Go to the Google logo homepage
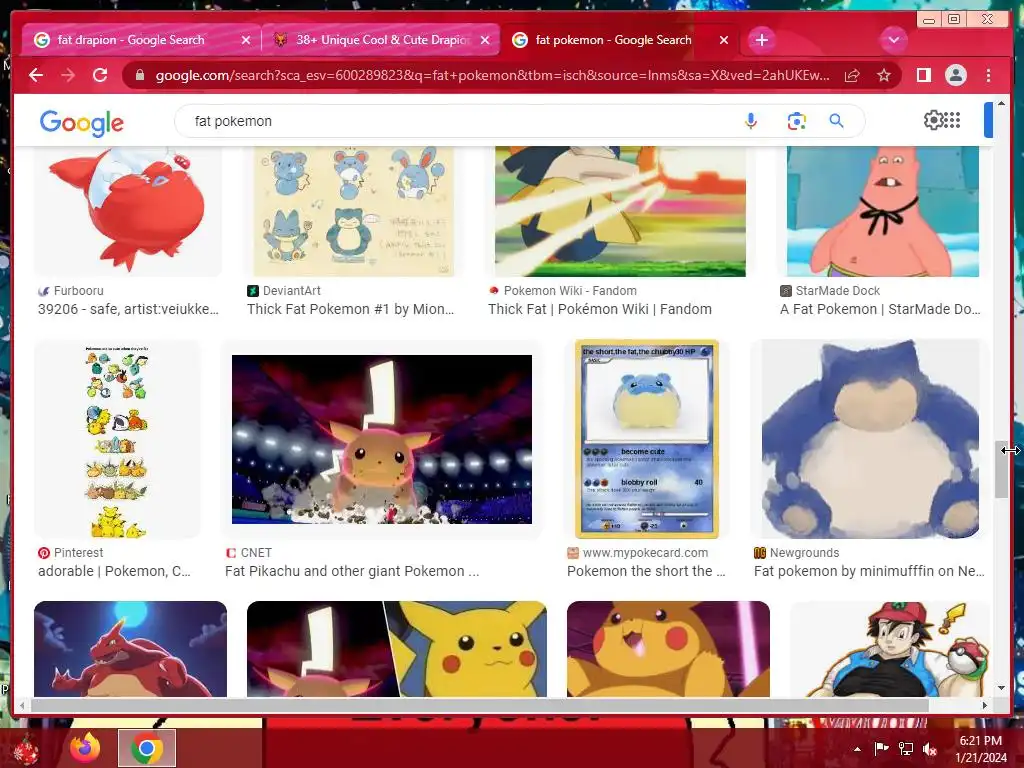The width and height of the screenshot is (1024, 768). 82,122
